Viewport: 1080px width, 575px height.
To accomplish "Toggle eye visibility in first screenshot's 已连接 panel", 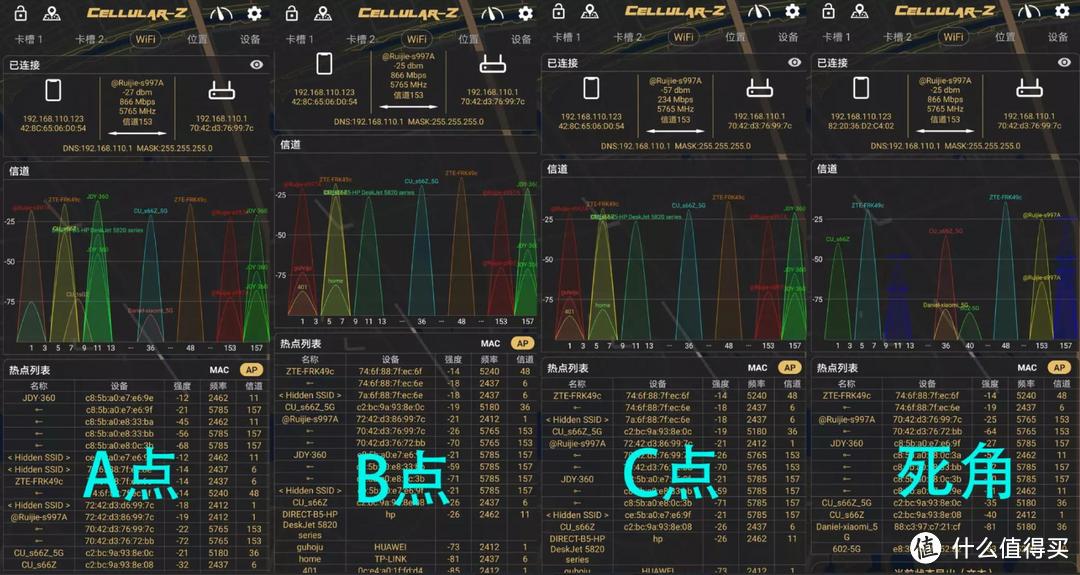I will tap(256, 65).
